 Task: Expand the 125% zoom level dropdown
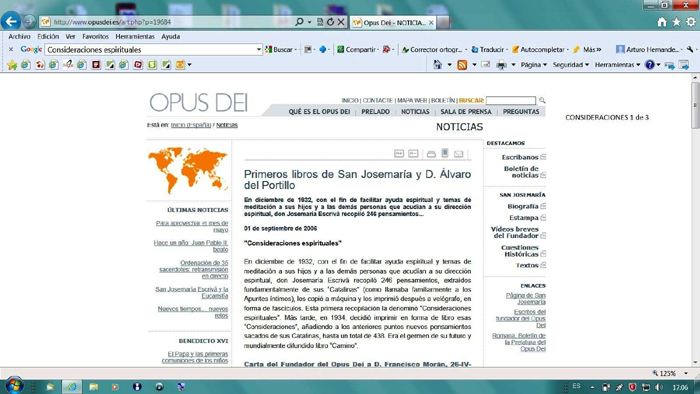[686, 373]
